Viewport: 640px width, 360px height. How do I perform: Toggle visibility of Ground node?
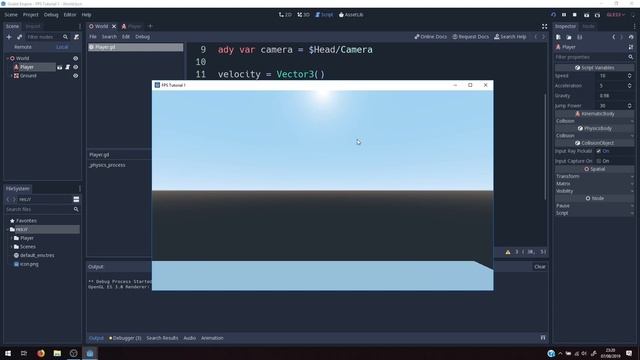pos(76,76)
